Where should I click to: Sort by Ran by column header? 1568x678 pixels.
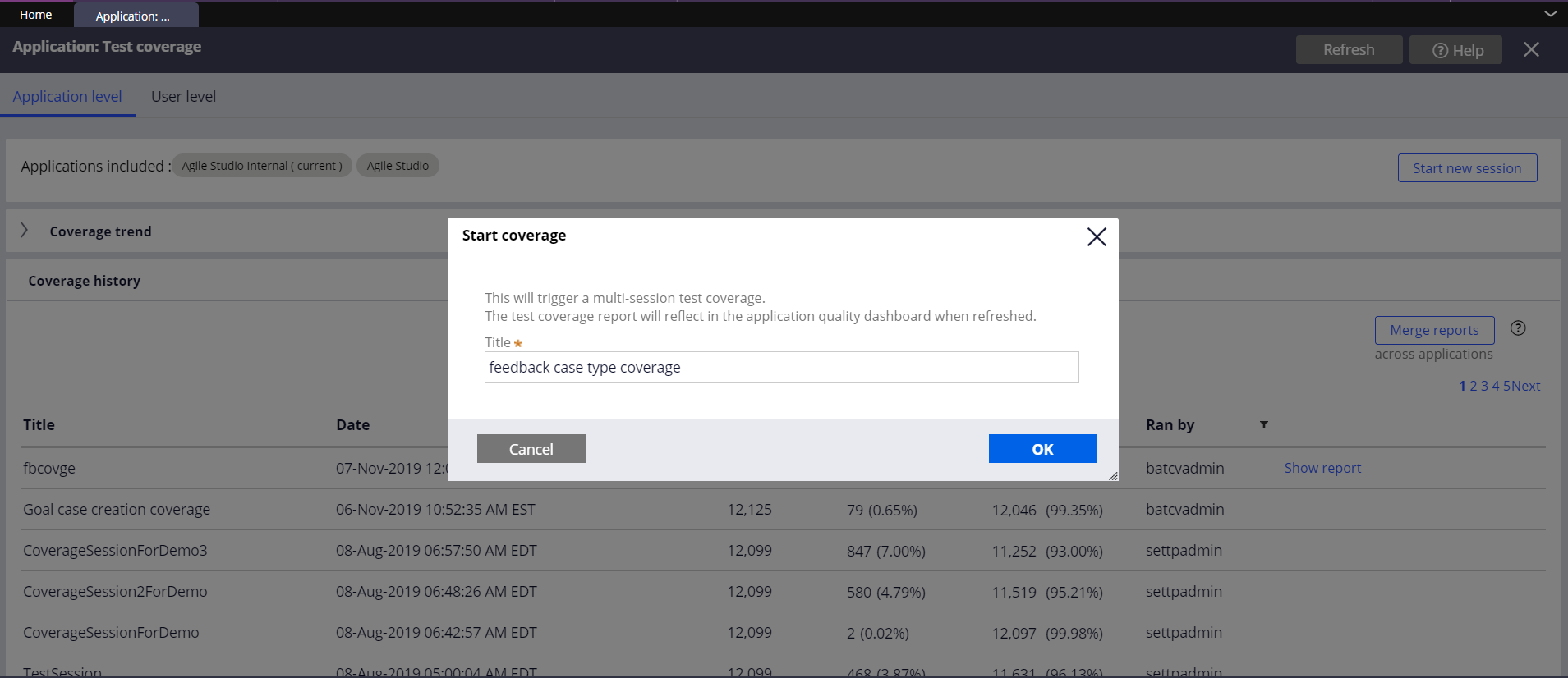tap(1170, 424)
